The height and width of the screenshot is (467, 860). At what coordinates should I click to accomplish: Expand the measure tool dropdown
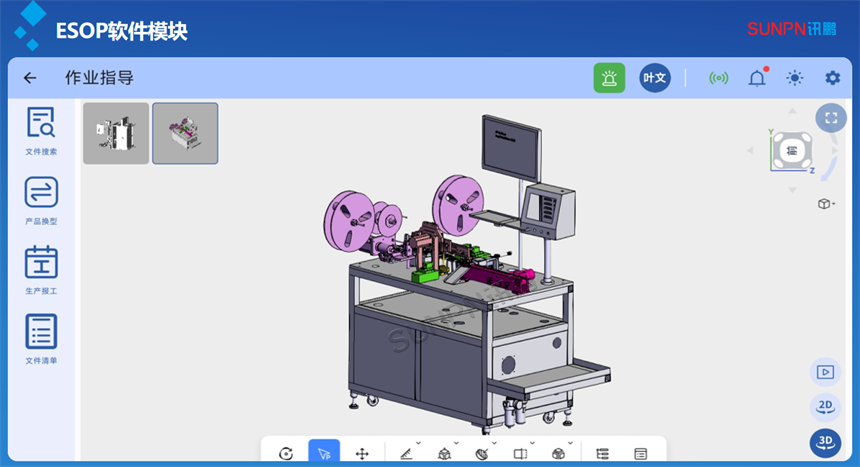pos(417,442)
